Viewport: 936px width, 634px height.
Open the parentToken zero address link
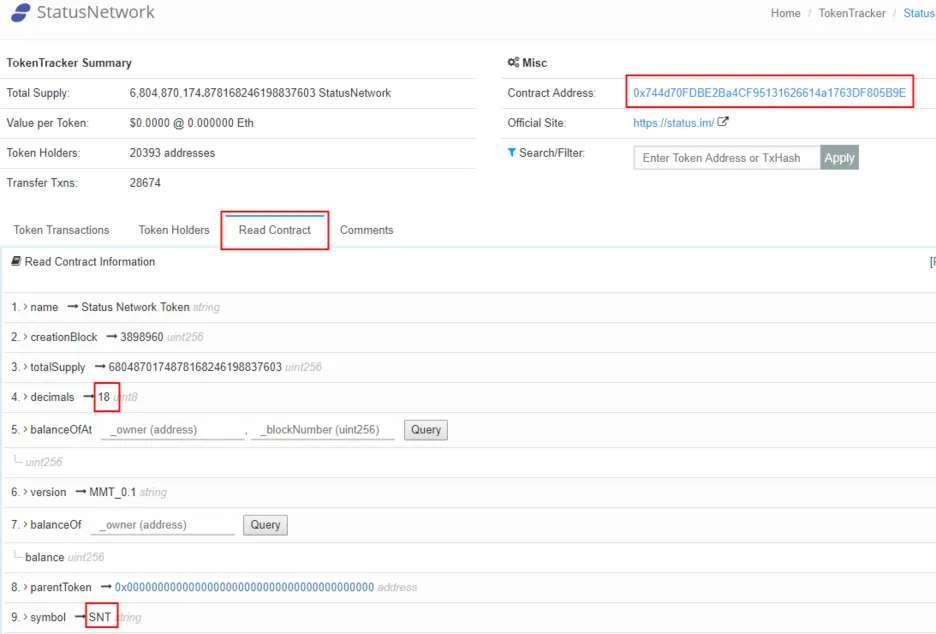click(x=244, y=587)
